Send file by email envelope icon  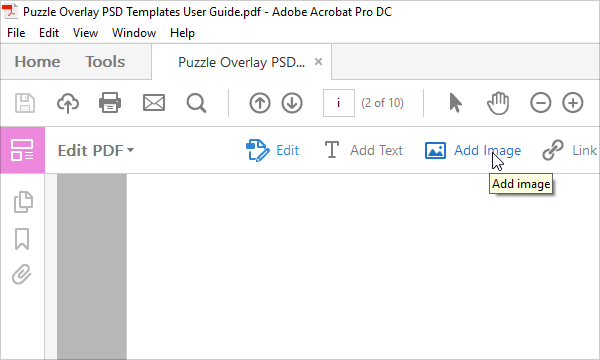[x=154, y=103]
